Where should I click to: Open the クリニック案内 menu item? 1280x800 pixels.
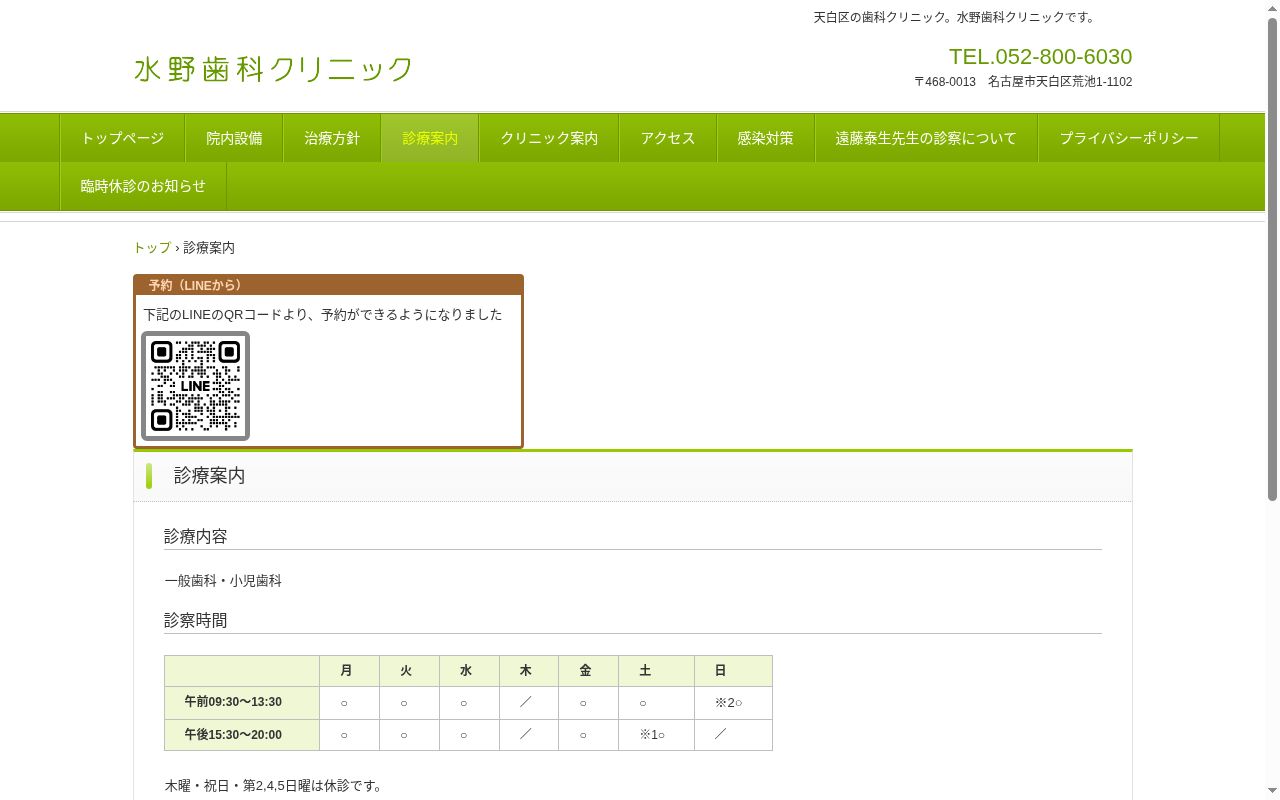point(549,138)
